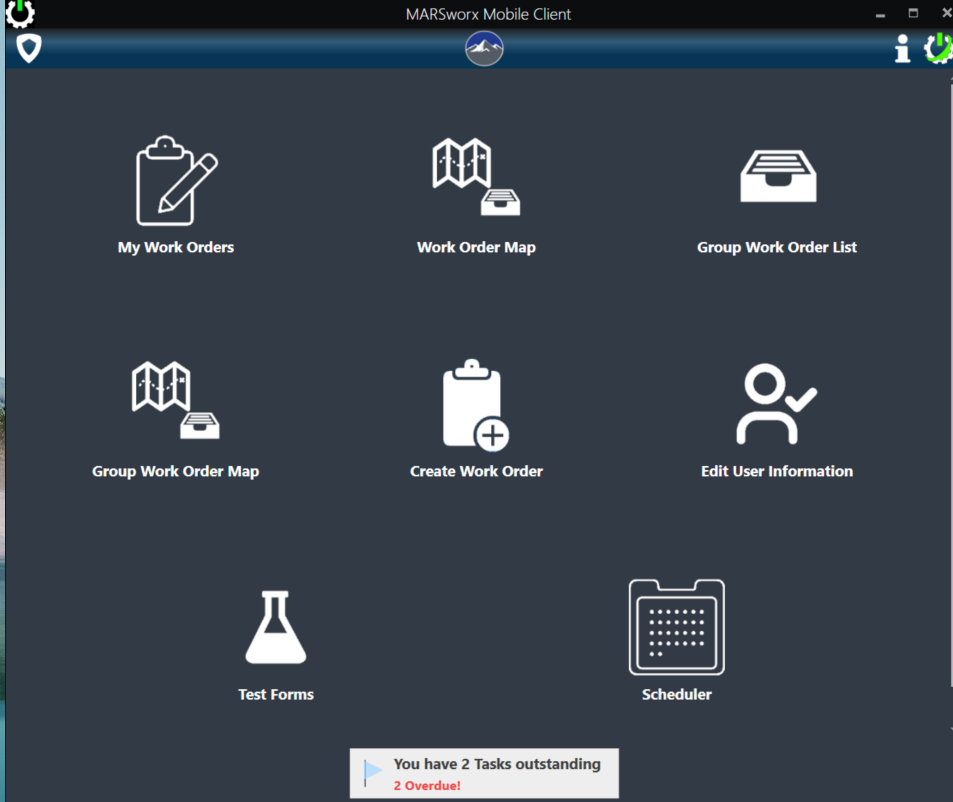Minimize the MARSworx Mobile Client window
The height and width of the screenshot is (802, 953).
coord(880,14)
